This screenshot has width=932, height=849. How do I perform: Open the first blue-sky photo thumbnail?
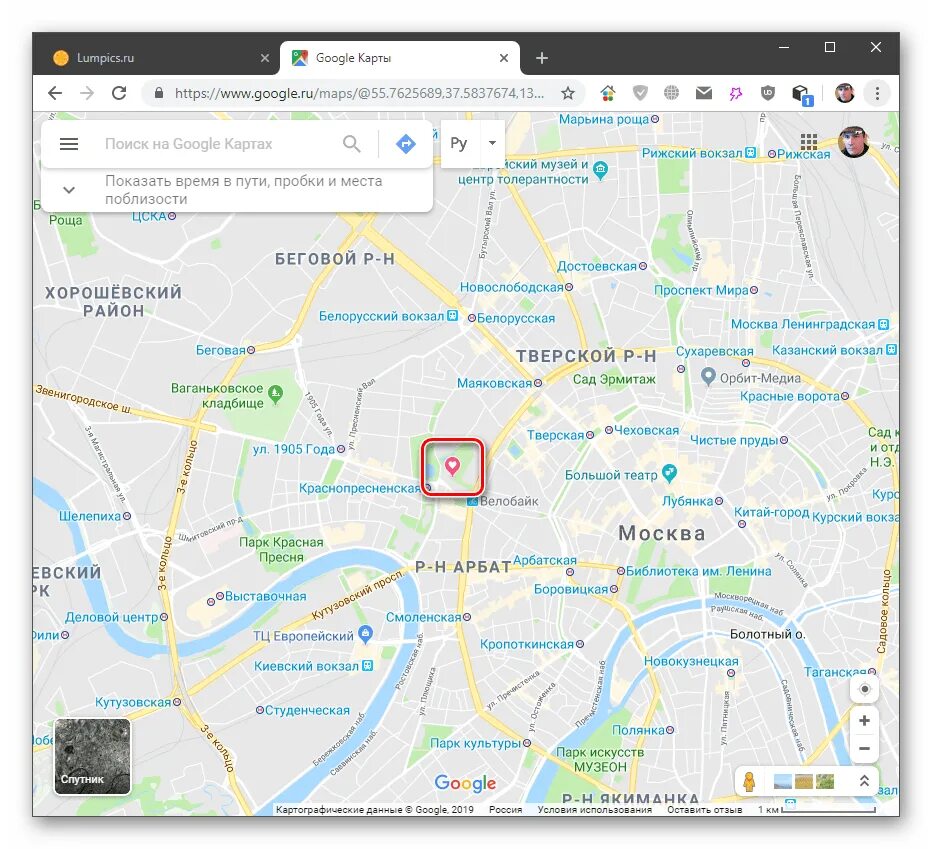782,781
